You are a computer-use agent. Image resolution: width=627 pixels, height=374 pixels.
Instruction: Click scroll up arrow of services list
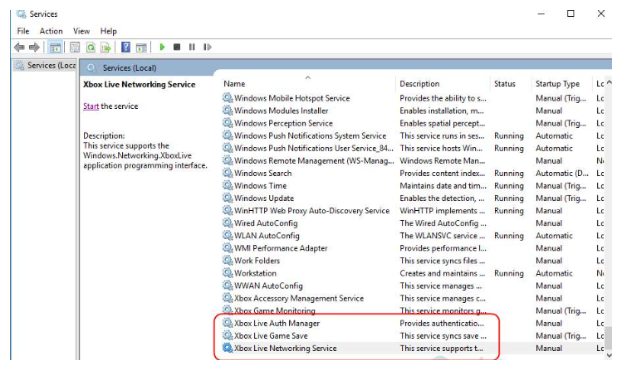(609, 83)
